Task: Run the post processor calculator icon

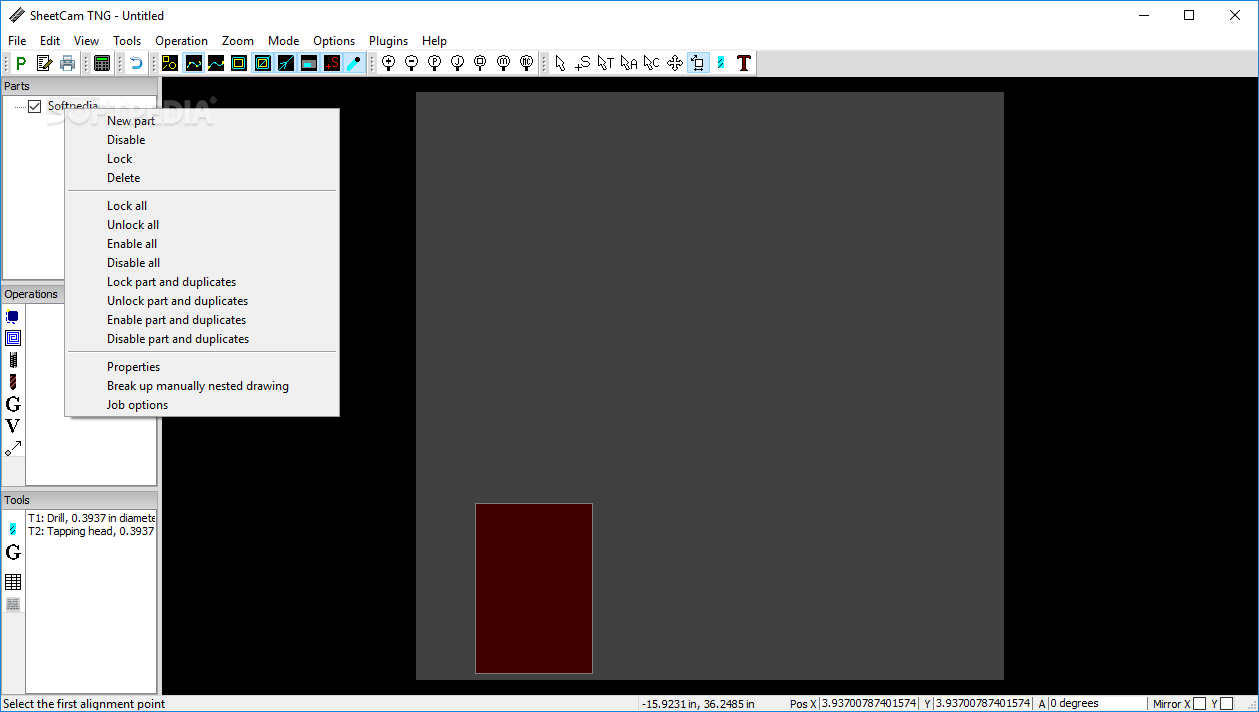Action: pyautogui.click(x=102, y=63)
